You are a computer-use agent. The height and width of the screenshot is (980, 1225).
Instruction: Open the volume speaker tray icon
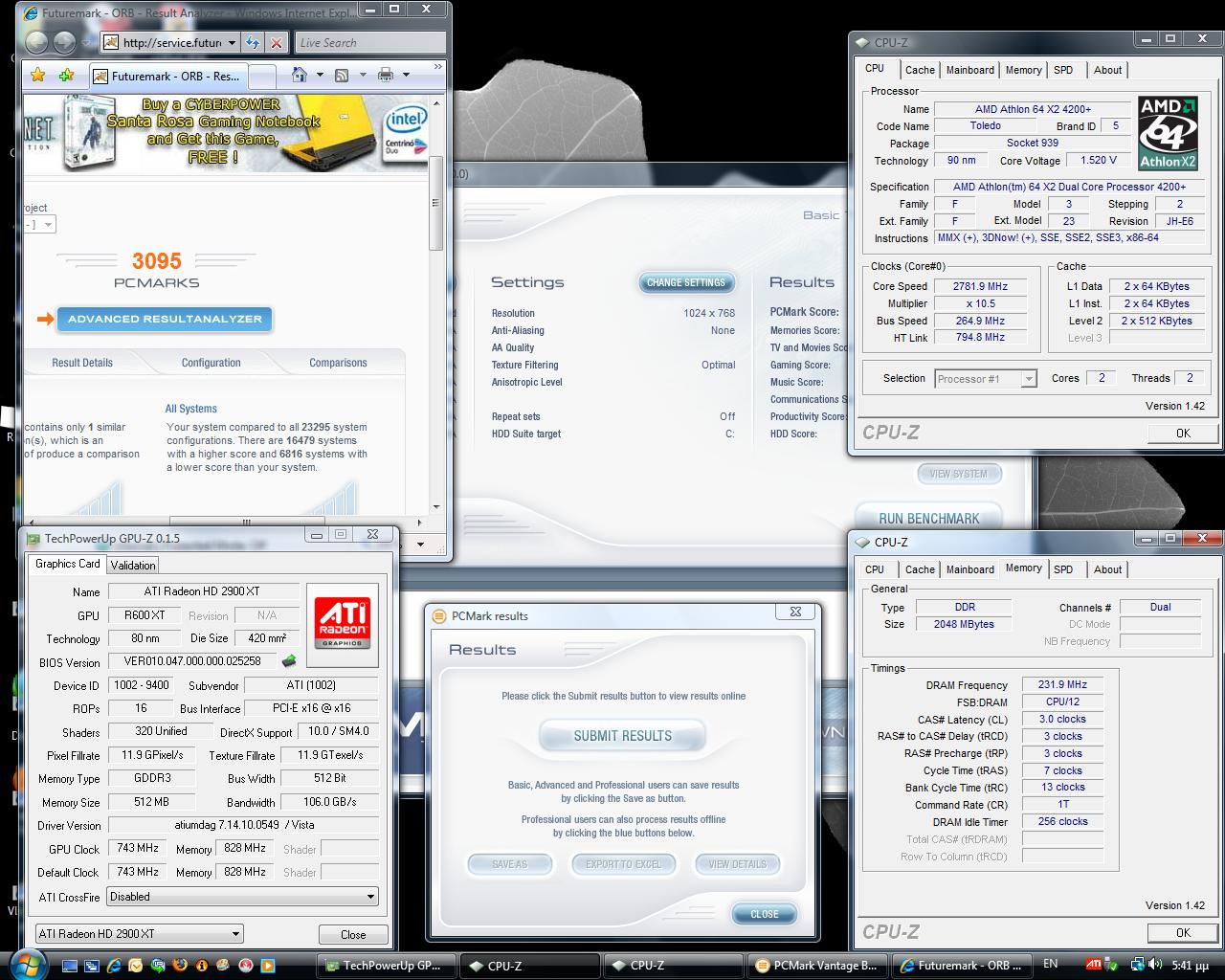pos(1157,965)
